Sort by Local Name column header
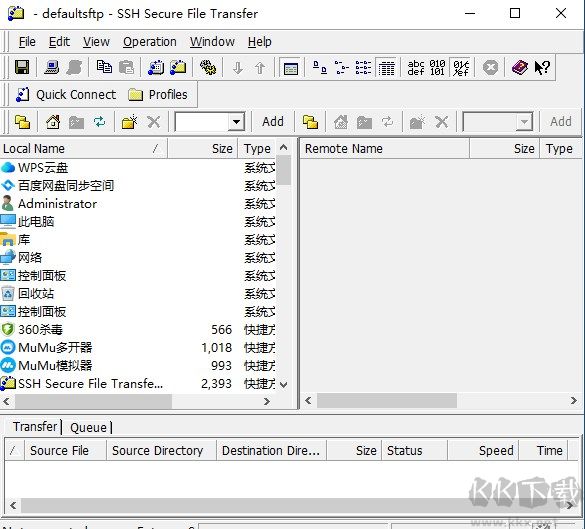The width and height of the screenshot is (585, 529). tap(84, 148)
